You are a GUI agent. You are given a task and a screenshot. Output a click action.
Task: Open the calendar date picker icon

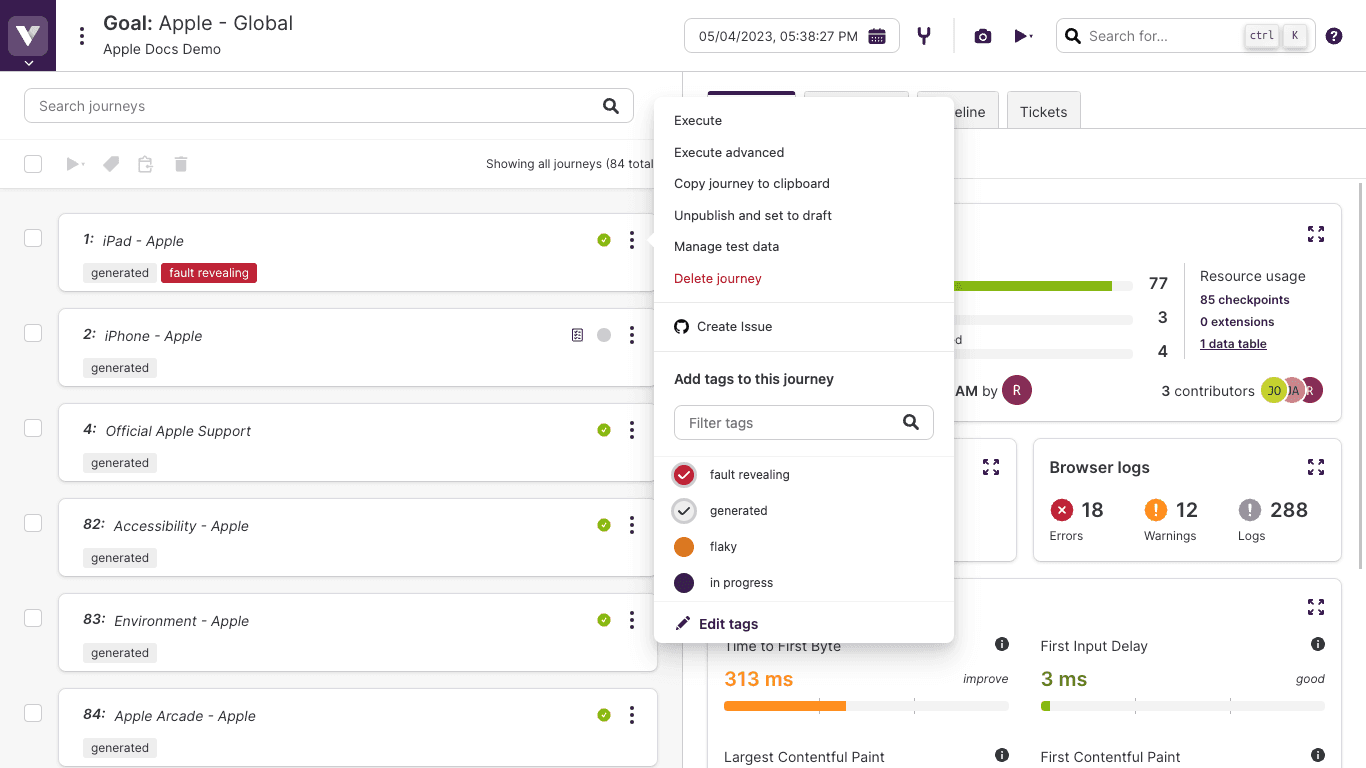[877, 36]
